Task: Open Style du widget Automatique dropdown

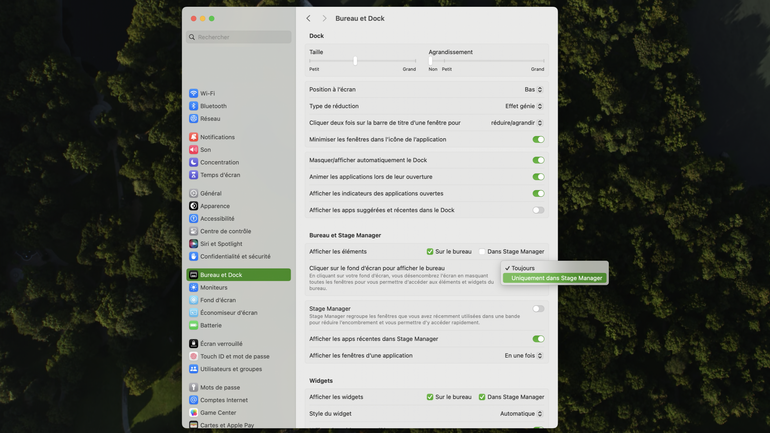Action: click(x=521, y=414)
